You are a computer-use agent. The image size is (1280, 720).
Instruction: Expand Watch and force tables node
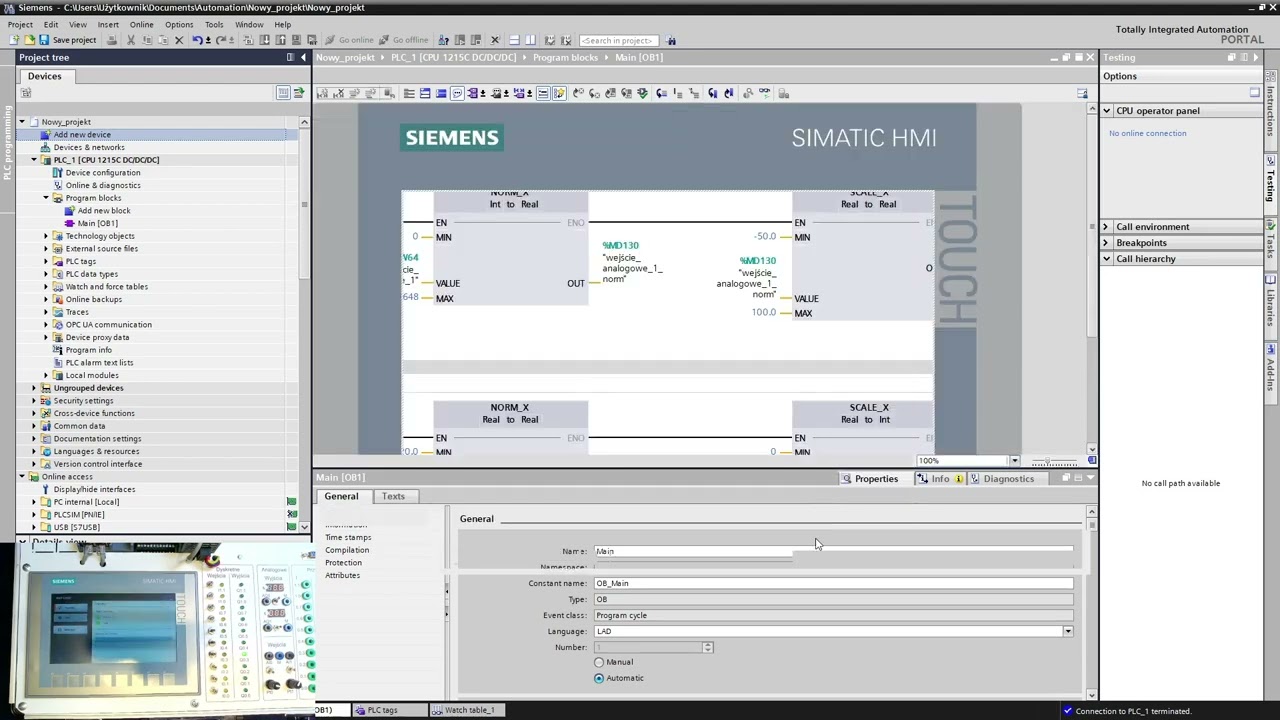(45, 287)
